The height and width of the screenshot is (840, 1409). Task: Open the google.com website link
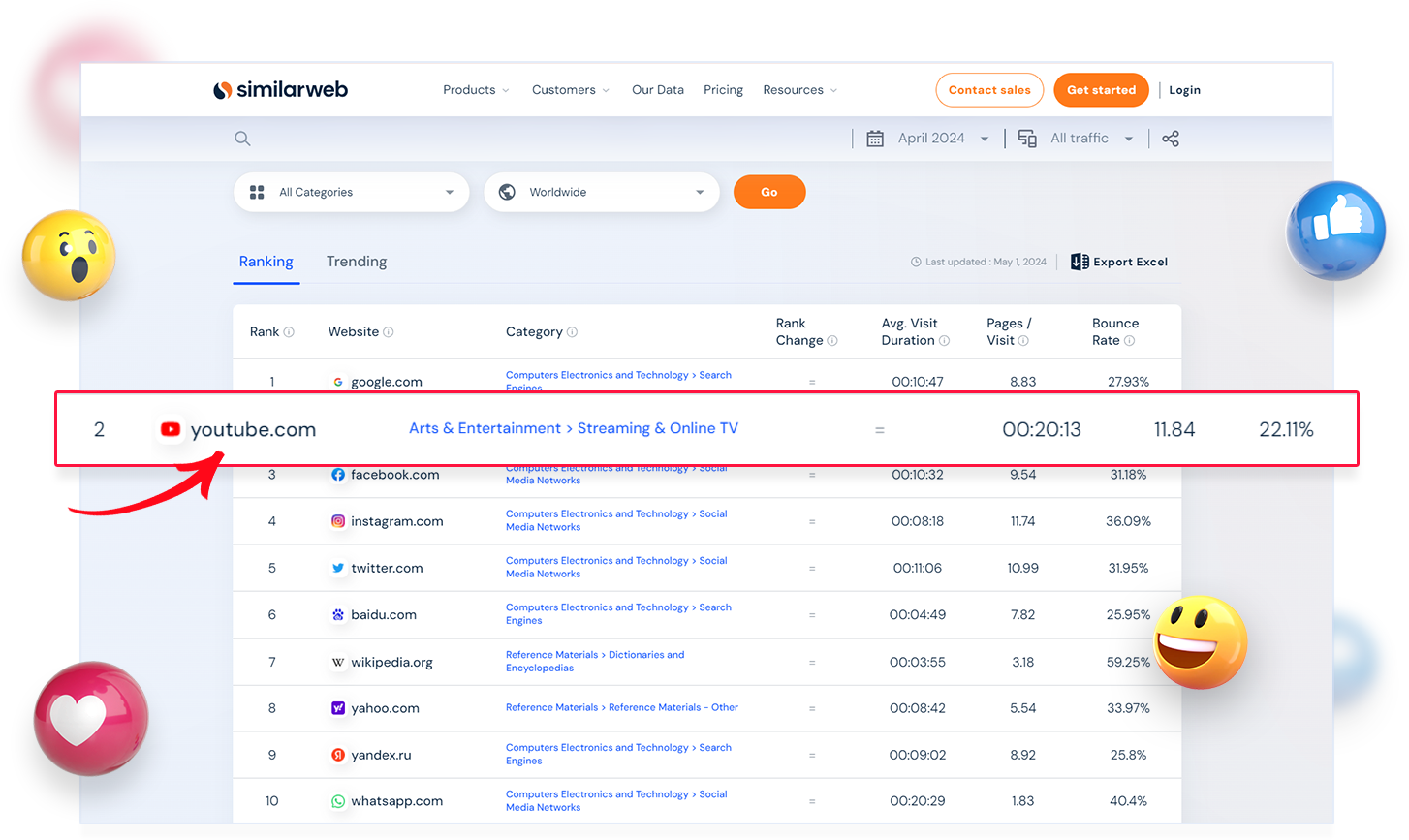point(387,382)
